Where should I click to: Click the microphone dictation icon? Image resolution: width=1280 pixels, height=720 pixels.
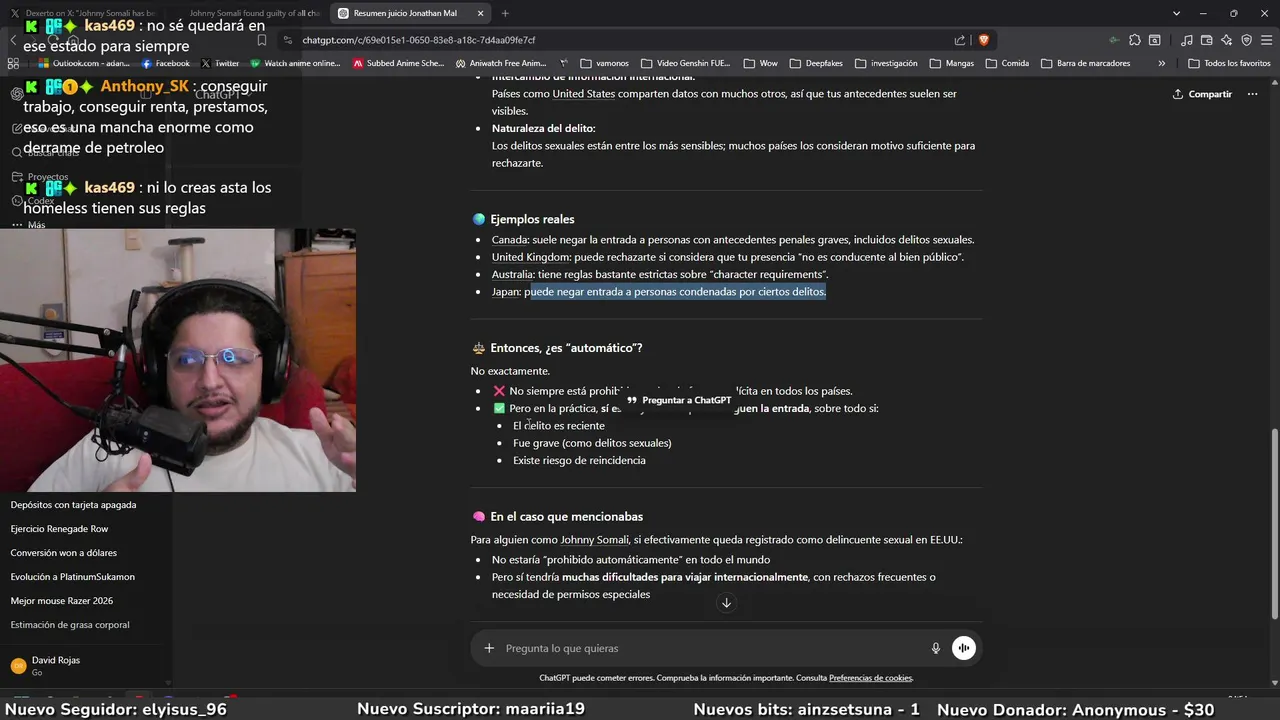click(936, 648)
